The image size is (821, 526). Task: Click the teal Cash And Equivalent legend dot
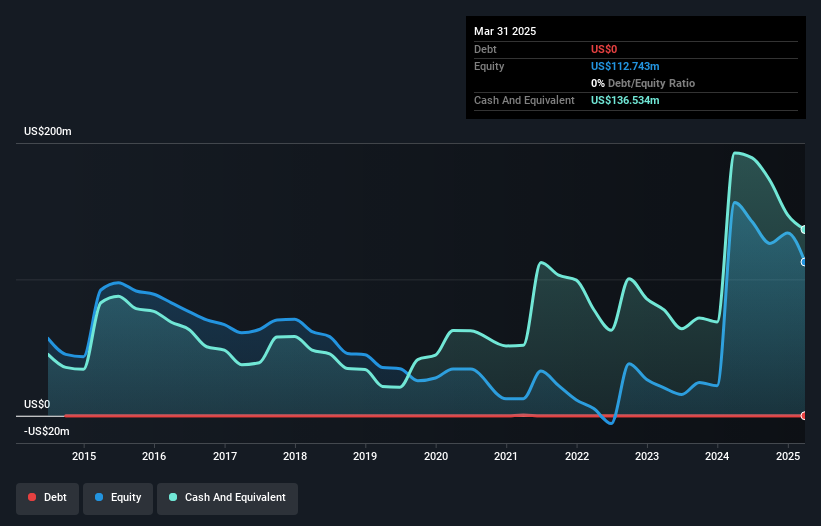[173, 497]
